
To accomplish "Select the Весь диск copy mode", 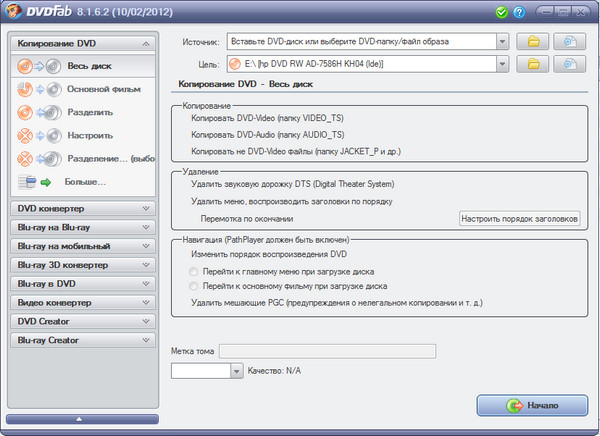I will [x=83, y=66].
